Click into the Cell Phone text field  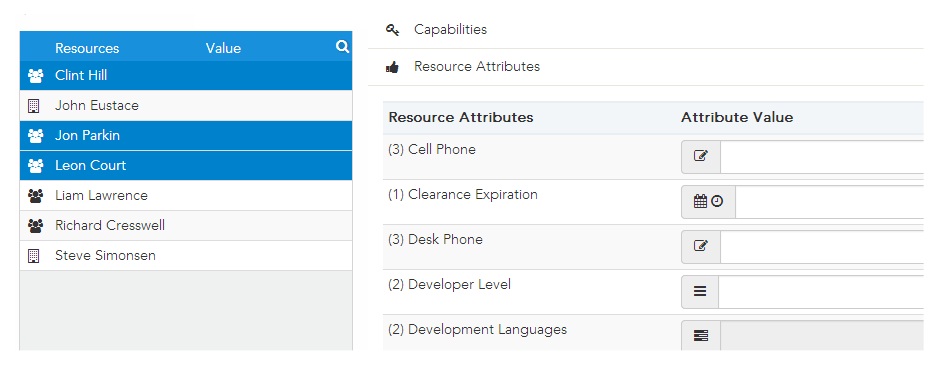coord(822,157)
